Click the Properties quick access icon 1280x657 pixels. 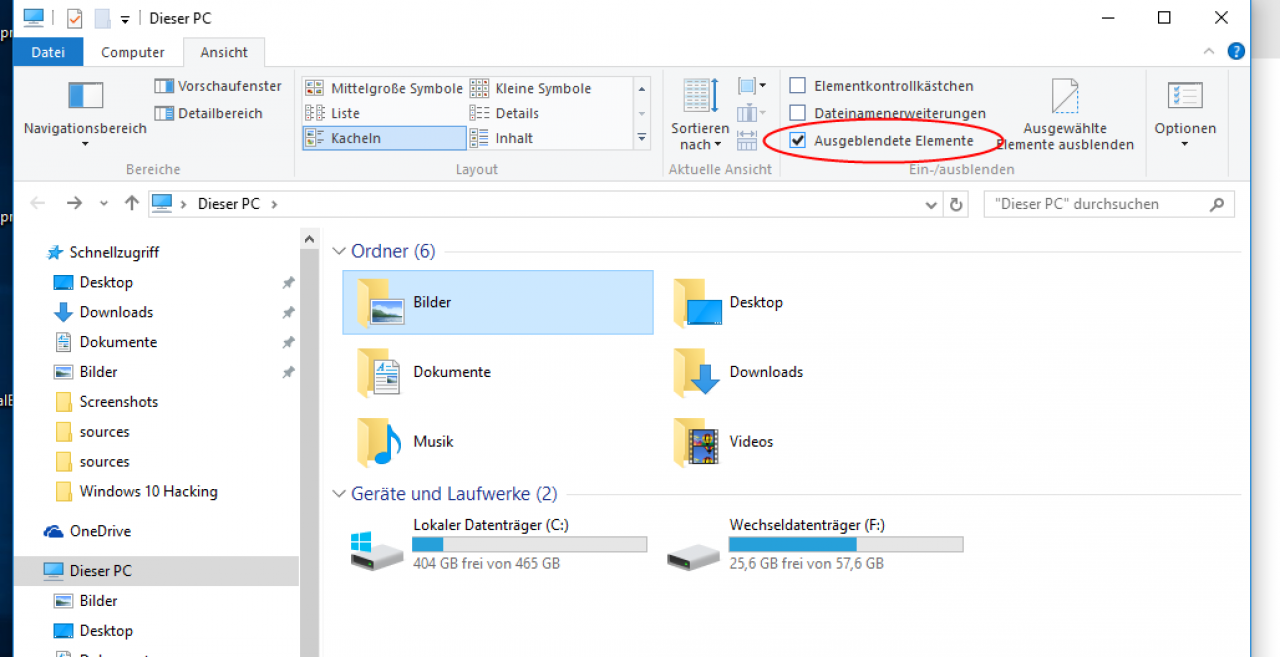pos(75,18)
